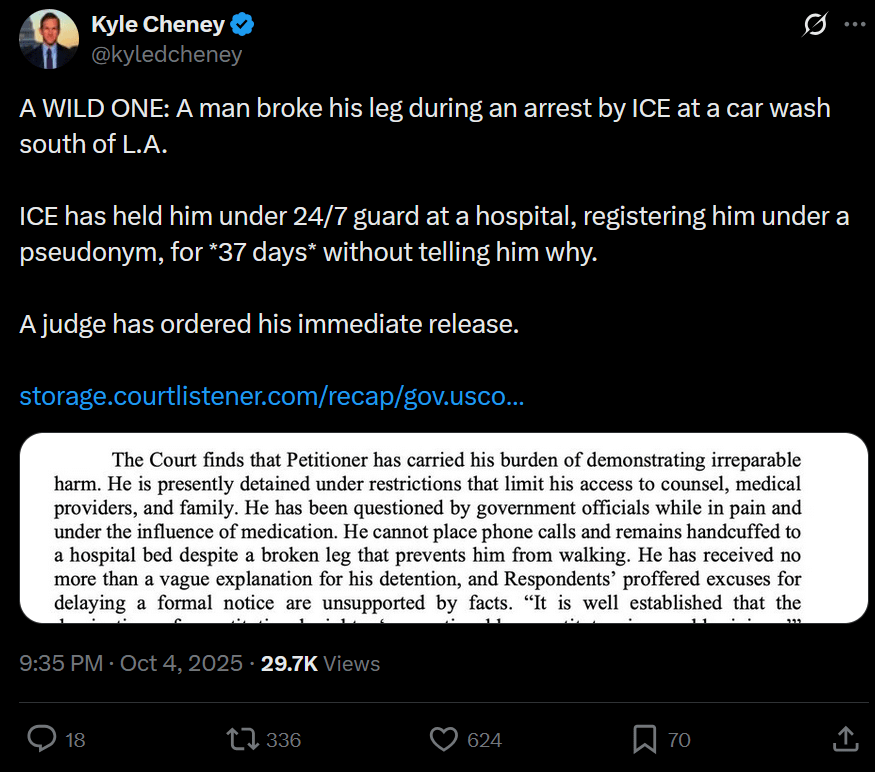Bookmark this post via bookmark icon

pyautogui.click(x=644, y=739)
